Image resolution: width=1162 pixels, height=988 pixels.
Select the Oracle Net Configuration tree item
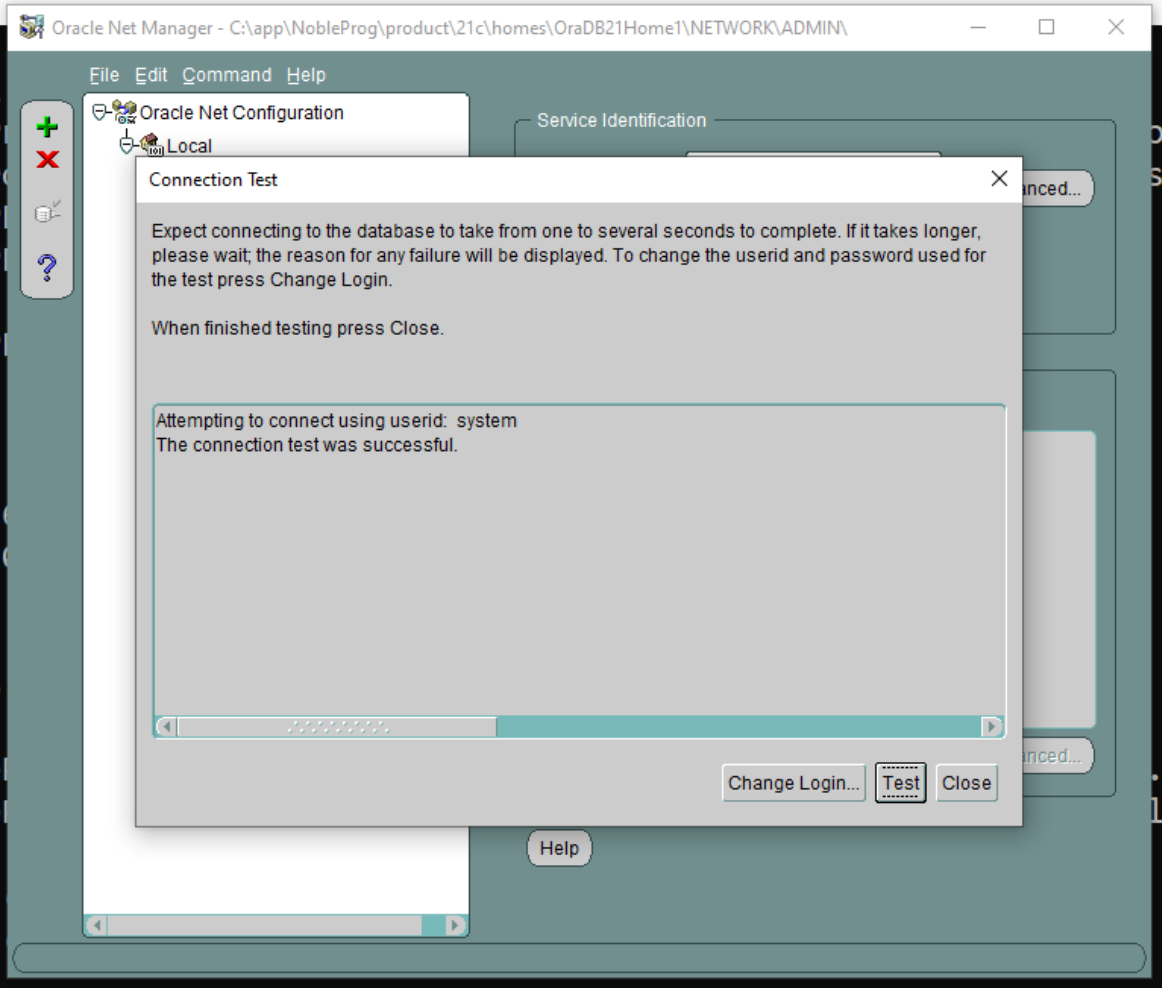pos(242,113)
